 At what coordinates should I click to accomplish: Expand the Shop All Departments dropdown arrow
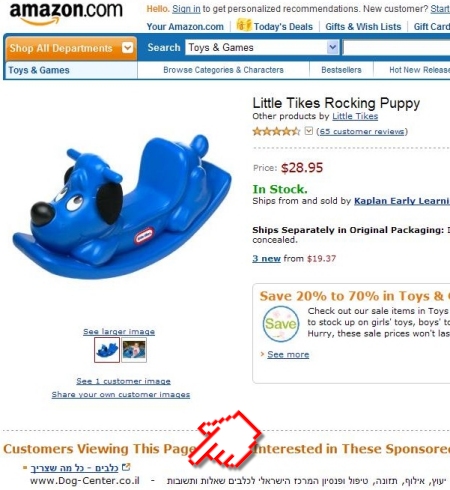[x=127, y=48]
